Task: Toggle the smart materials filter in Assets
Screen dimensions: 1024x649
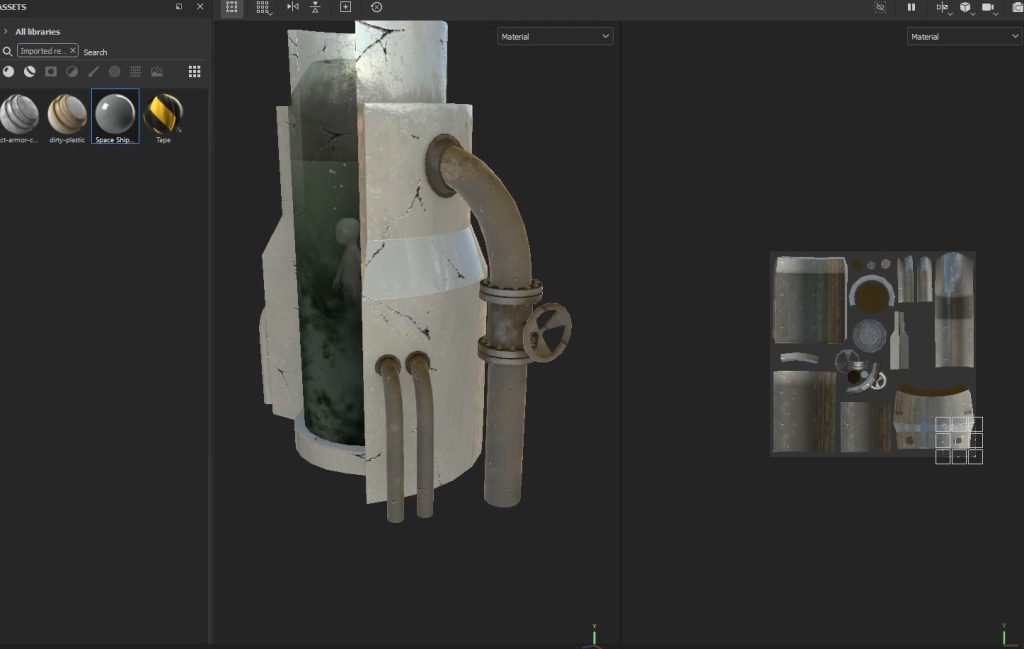Action: (30, 72)
